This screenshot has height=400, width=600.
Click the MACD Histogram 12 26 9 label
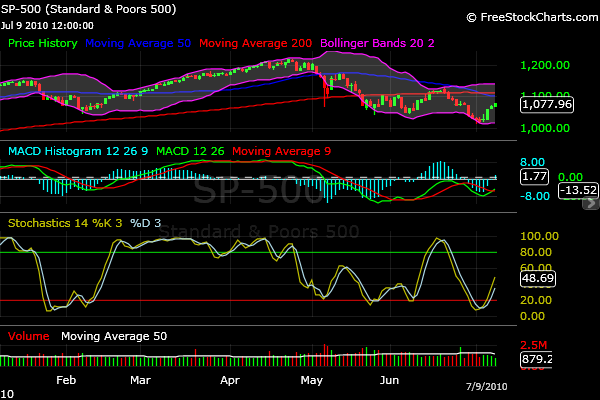[78, 151]
